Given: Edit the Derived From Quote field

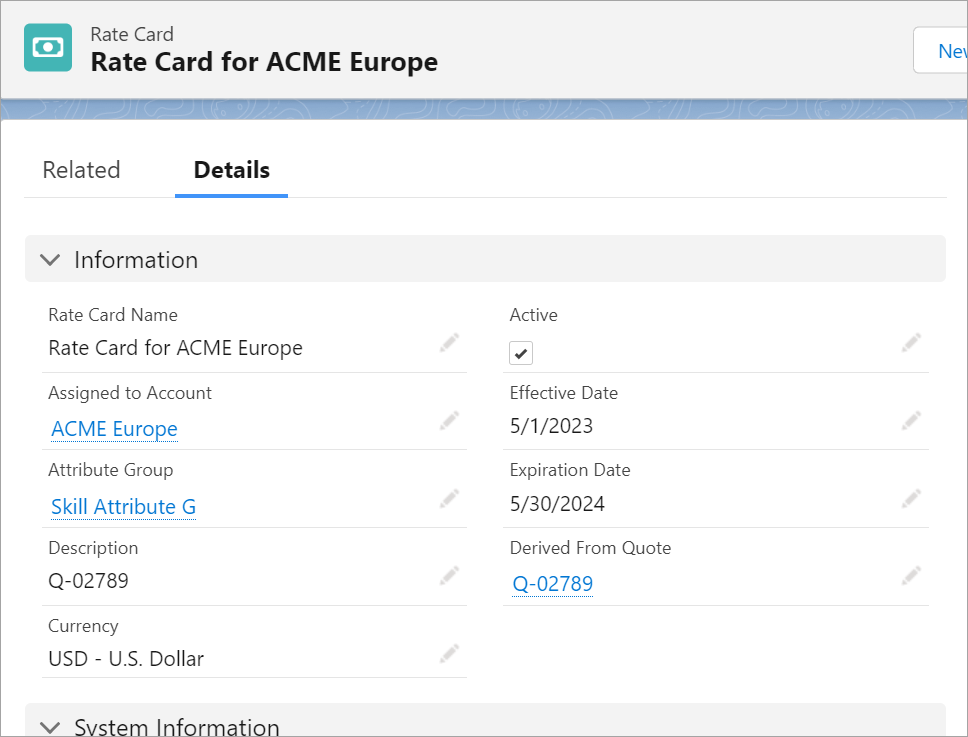Looking at the screenshot, I should (x=911, y=576).
